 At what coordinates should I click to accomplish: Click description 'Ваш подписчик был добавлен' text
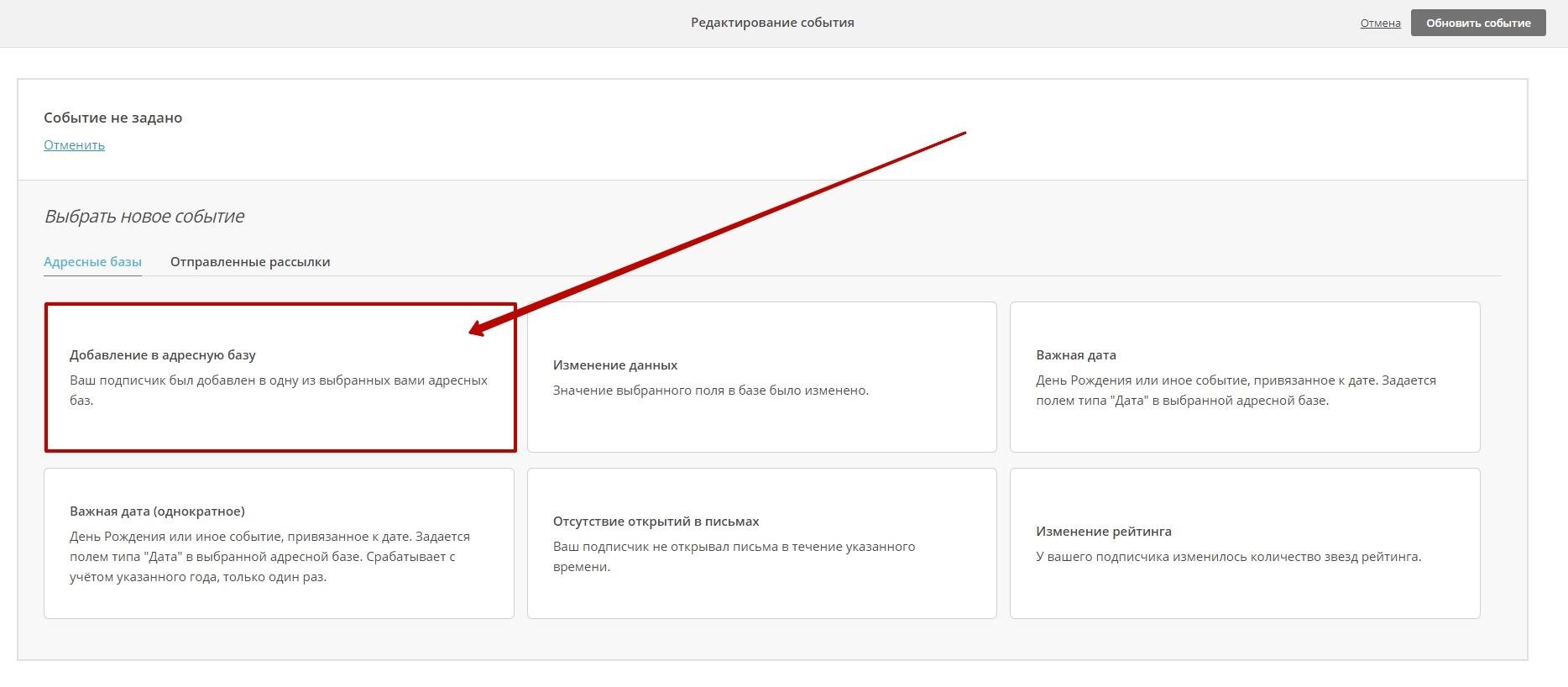278,381
